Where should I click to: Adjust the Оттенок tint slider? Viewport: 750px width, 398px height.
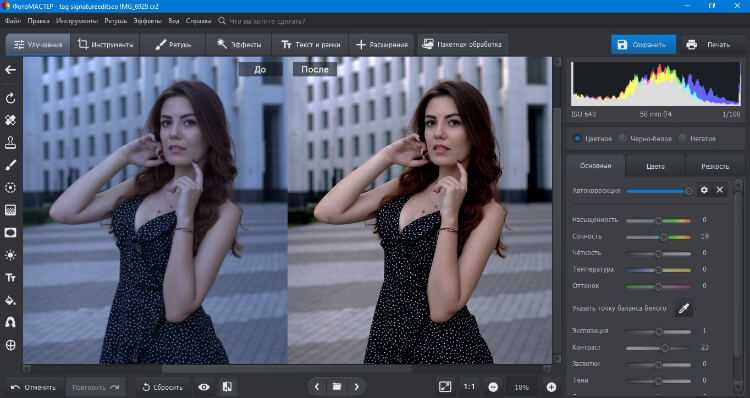(659, 286)
